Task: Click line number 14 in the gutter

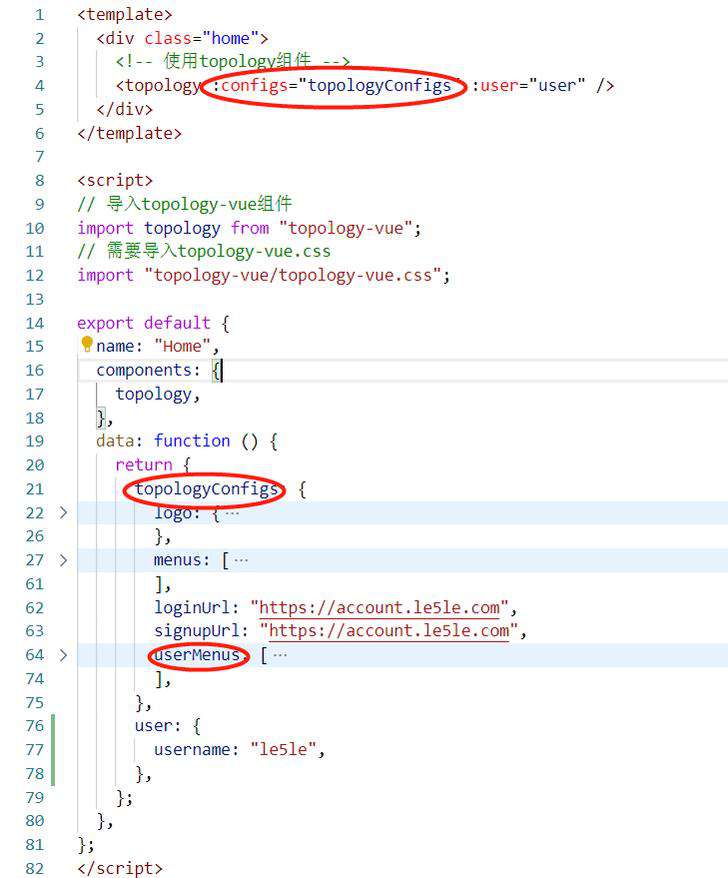Action: pyautogui.click(x=35, y=323)
